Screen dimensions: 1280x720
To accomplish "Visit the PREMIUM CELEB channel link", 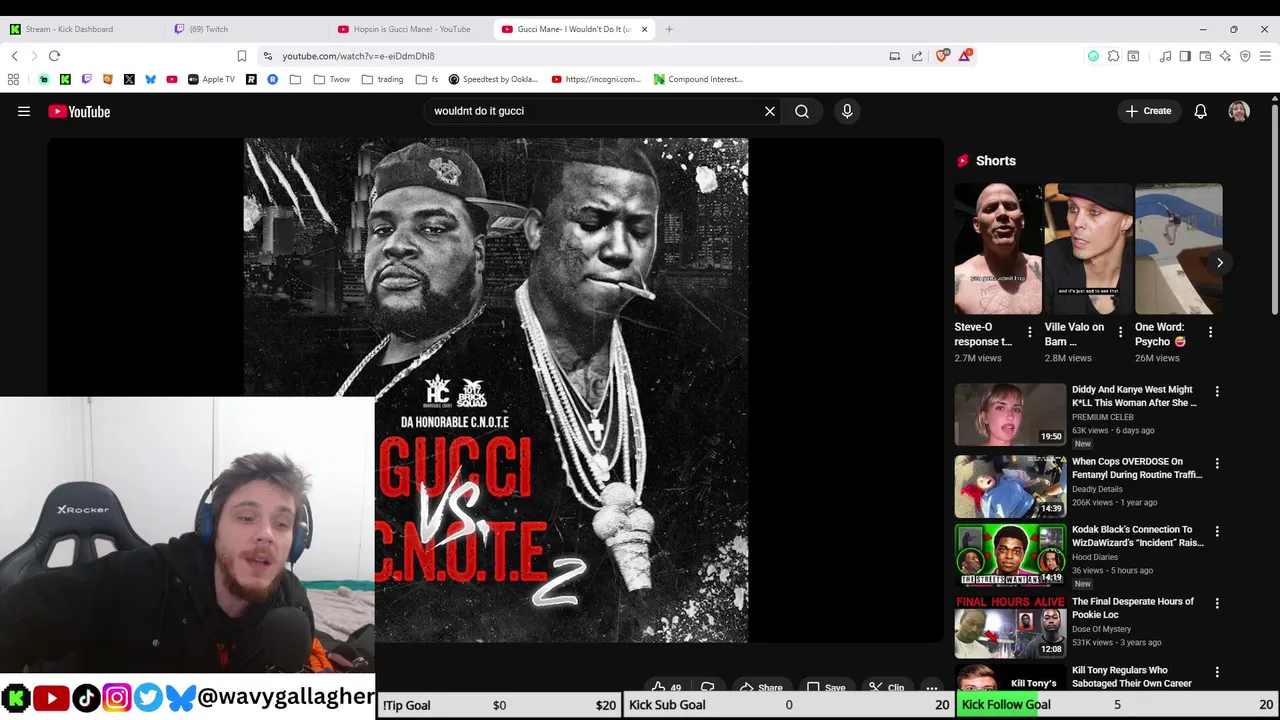I will tap(1102, 417).
